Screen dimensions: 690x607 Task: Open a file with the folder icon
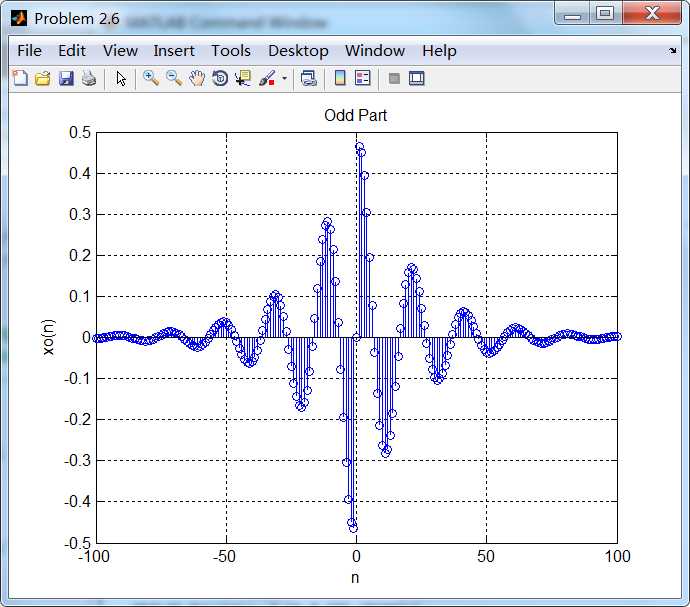(43, 79)
